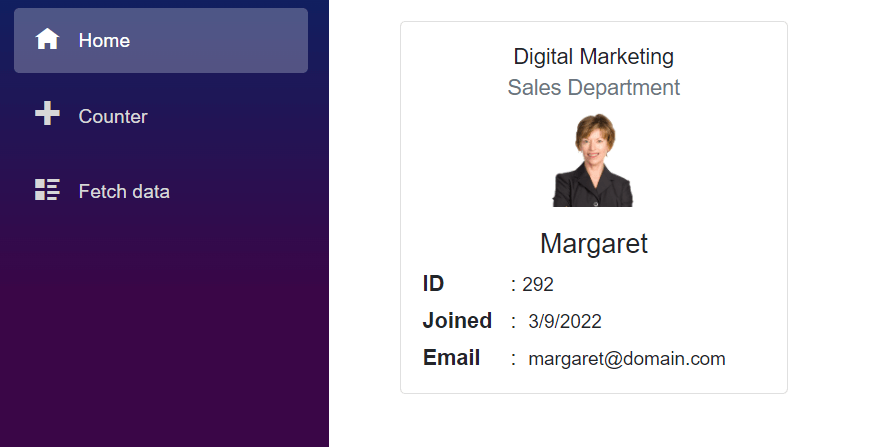The image size is (895, 447).
Task: Go to the Counter page
Action: pos(113,116)
